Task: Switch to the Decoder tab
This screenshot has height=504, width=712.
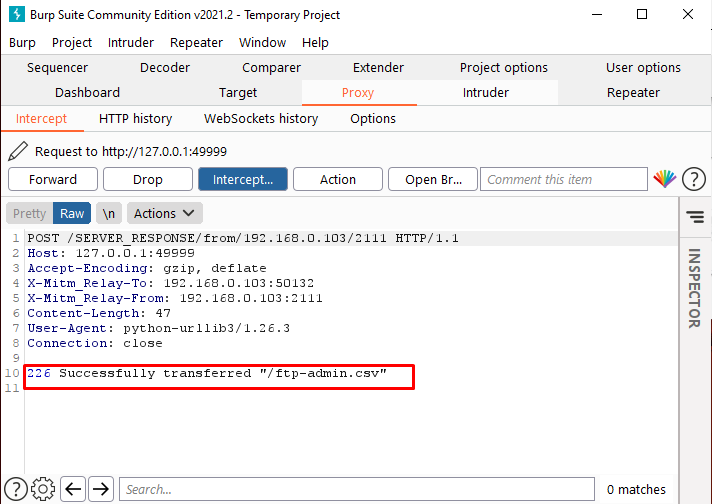Action: click(165, 68)
